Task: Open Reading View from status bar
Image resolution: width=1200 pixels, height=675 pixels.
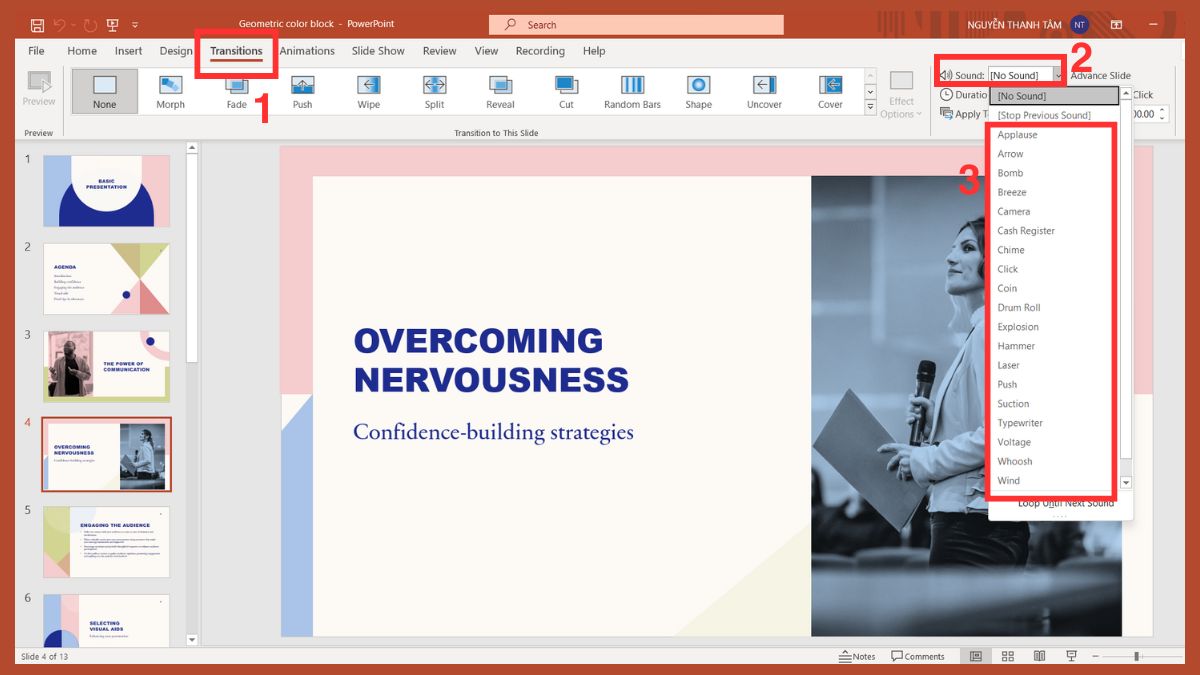Action: (1039, 656)
